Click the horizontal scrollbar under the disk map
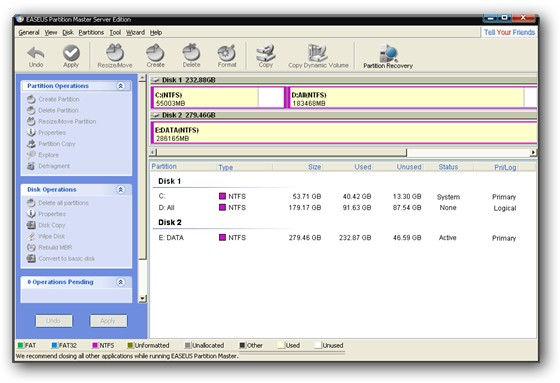The image size is (560, 383). pos(343,153)
